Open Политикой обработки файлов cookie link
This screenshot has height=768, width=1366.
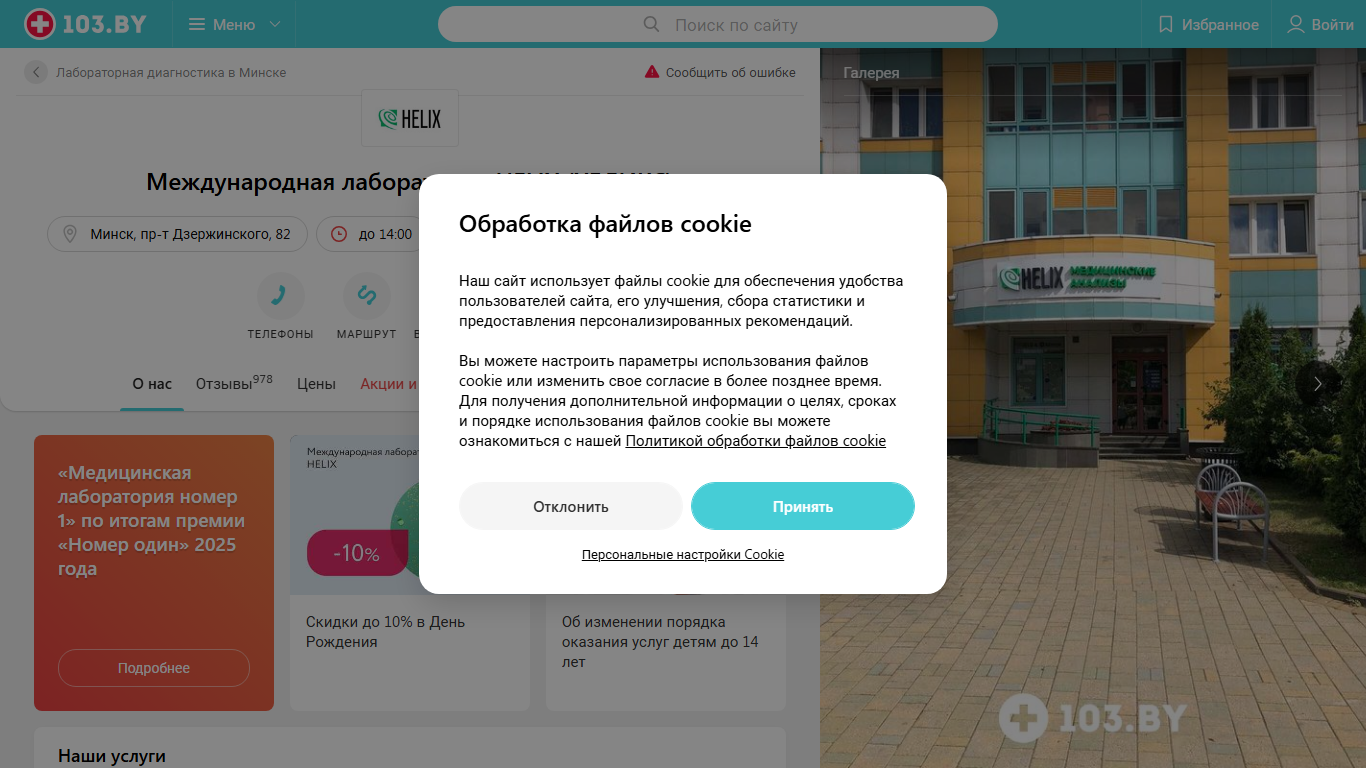[756, 441]
